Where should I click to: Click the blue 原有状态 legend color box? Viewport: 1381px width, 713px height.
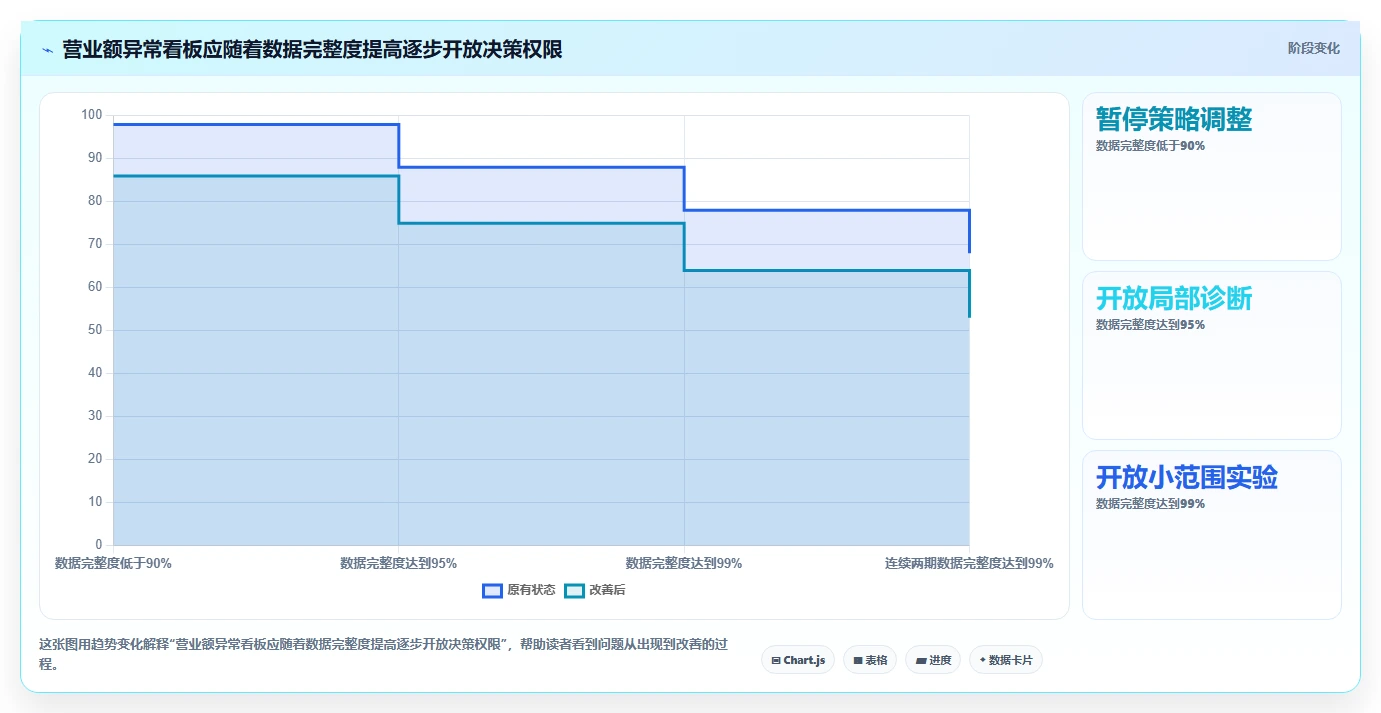click(492, 590)
